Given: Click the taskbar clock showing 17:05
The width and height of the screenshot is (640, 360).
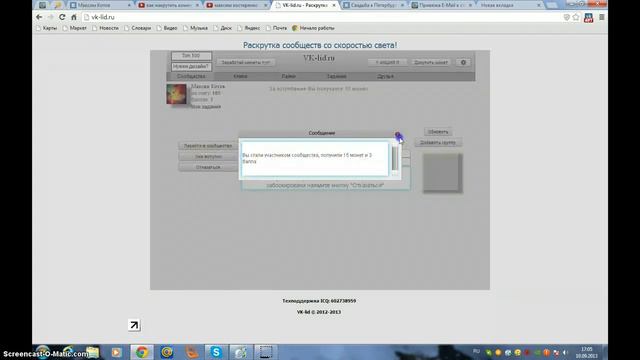Looking at the screenshot, I should point(587,352).
